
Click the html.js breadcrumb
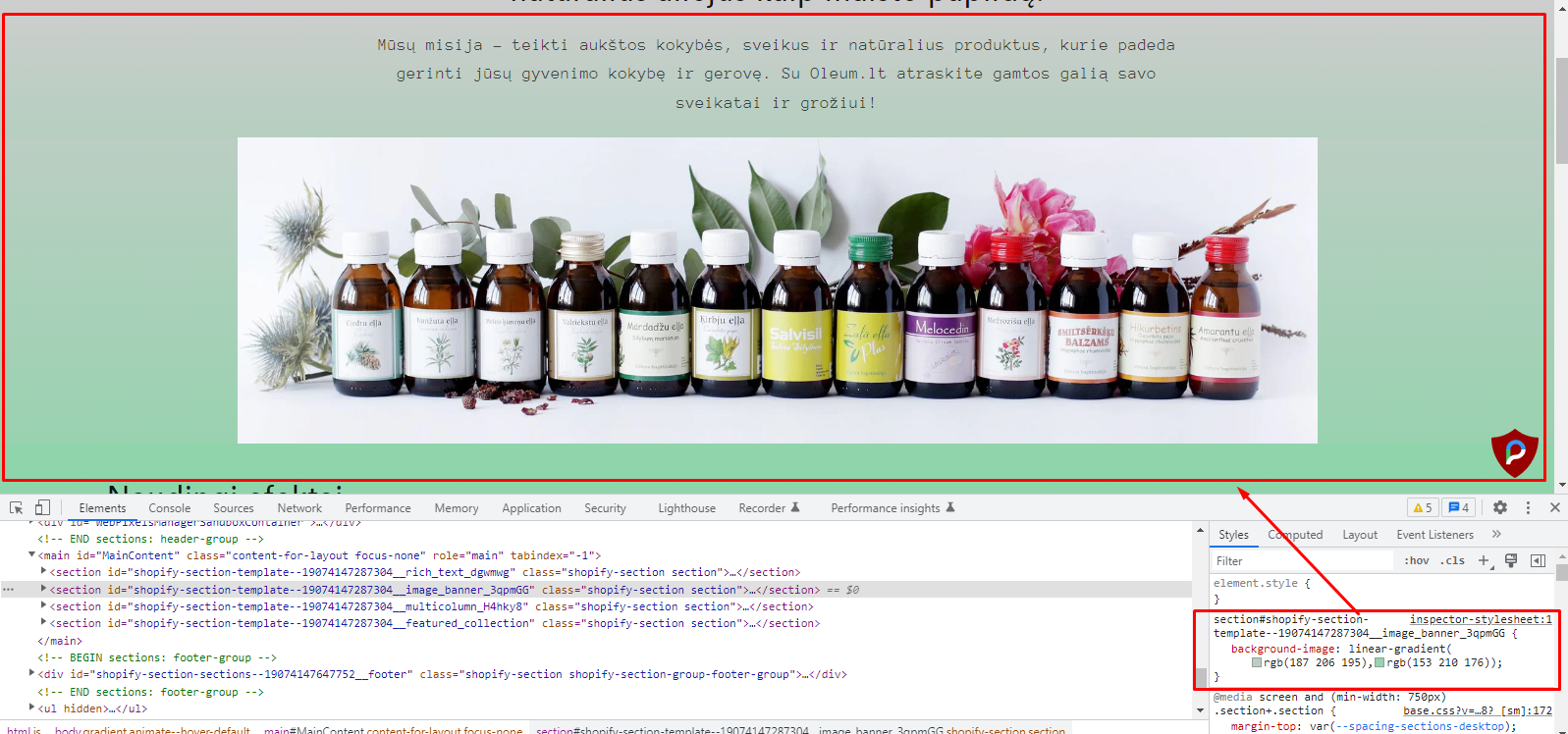24,730
